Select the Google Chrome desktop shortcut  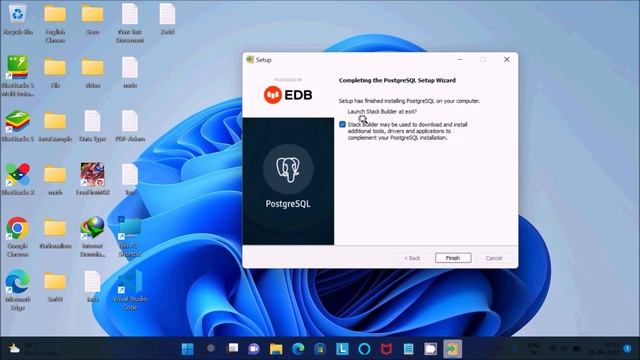[18, 237]
